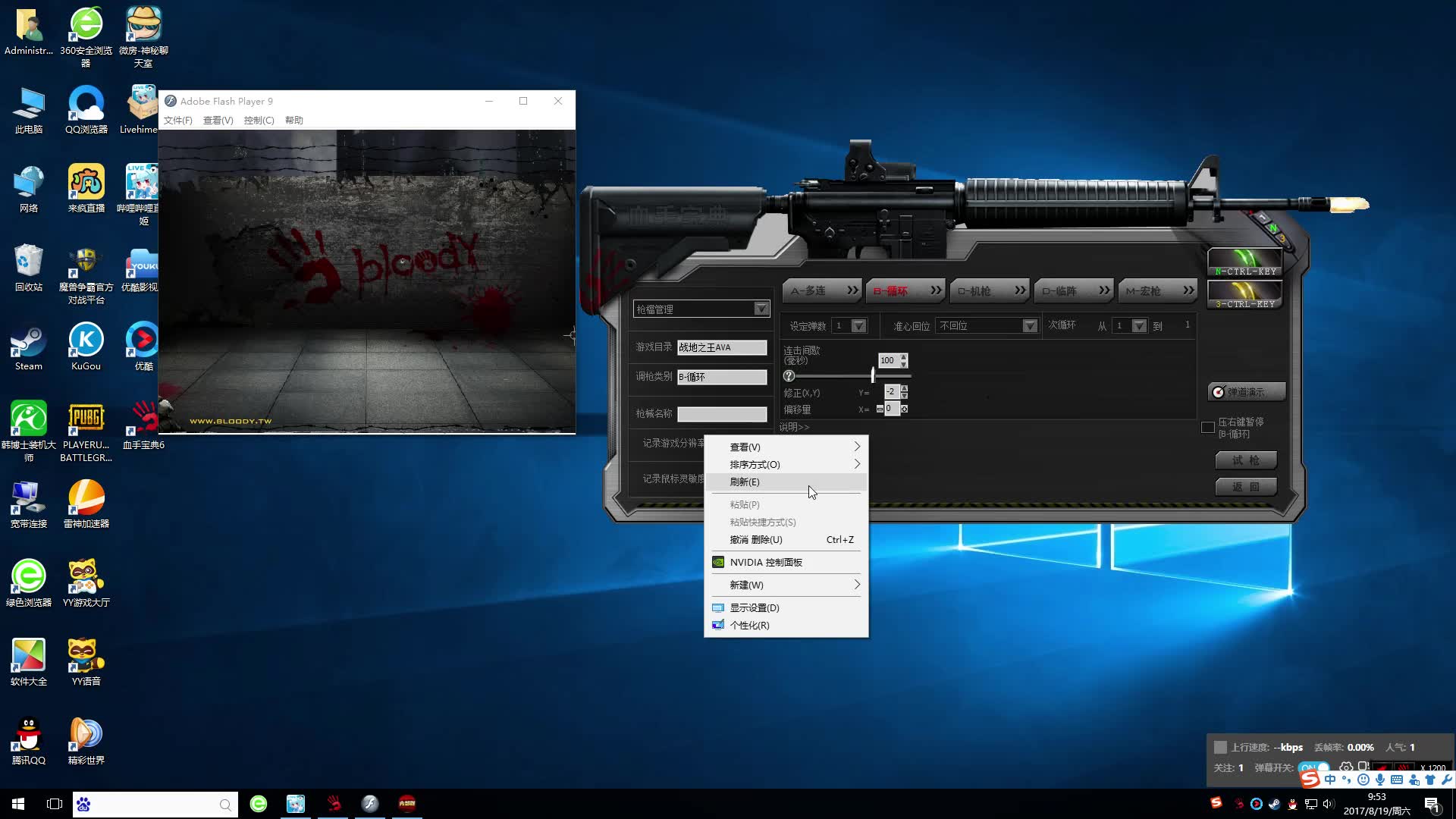
Task: Toggle the 弹幕开关 ON switch
Action: [x=1314, y=767]
